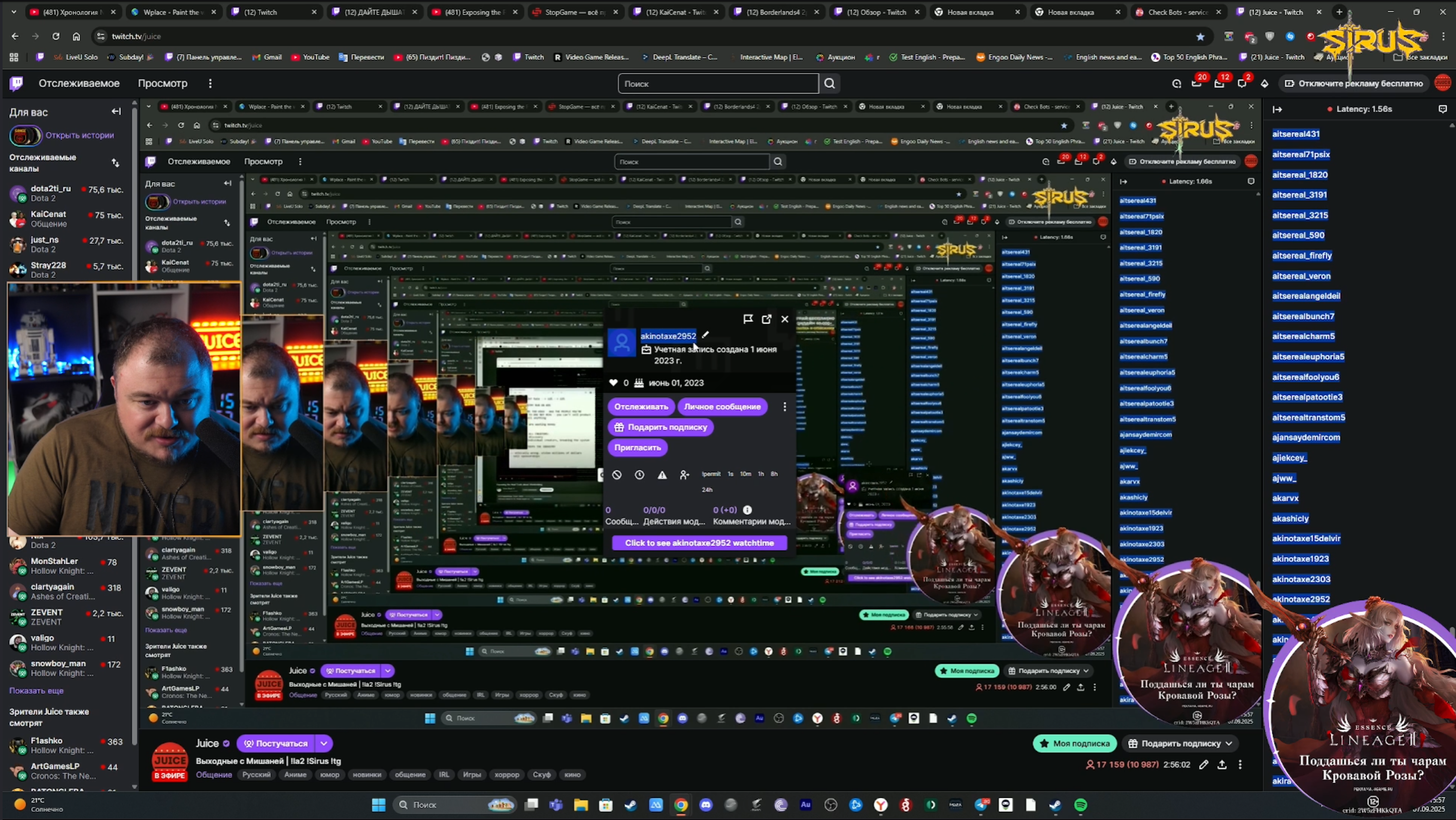The height and width of the screenshot is (820, 1456).
Task: Switch to the StopGame tab in the outermost tab bar
Action: (x=569, y=12)
